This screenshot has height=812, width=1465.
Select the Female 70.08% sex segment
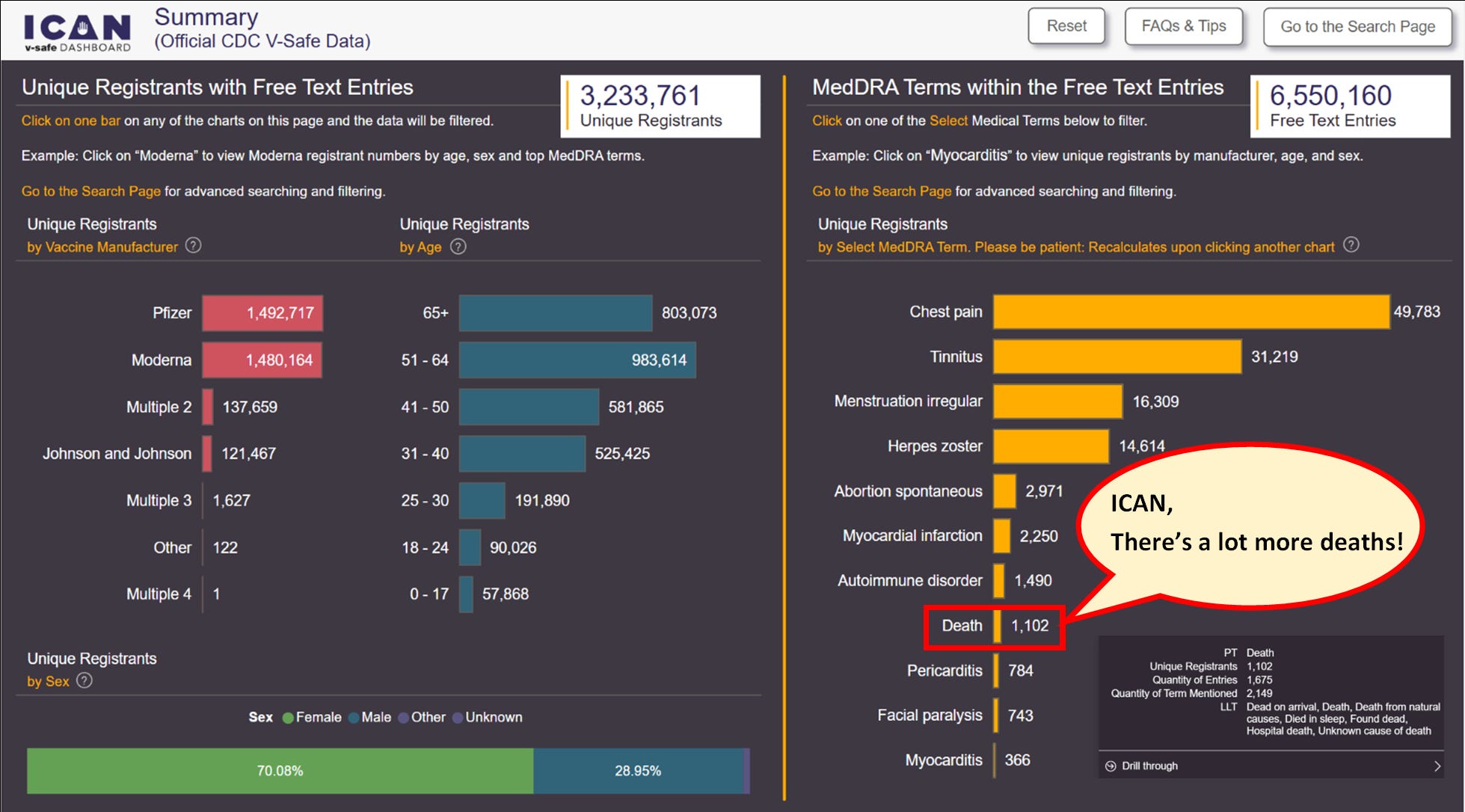pos(280,770)
